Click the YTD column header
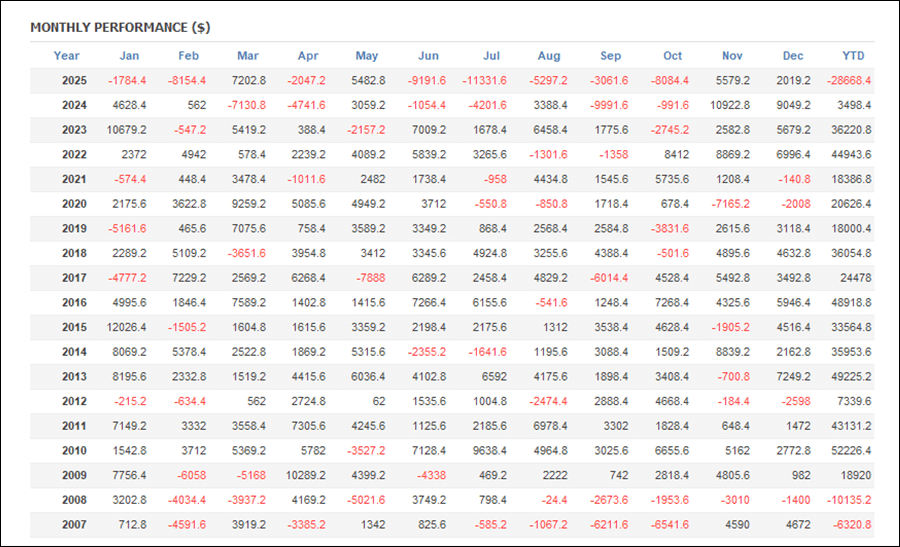This screenshot has height=547, width=900. [853, 56]
